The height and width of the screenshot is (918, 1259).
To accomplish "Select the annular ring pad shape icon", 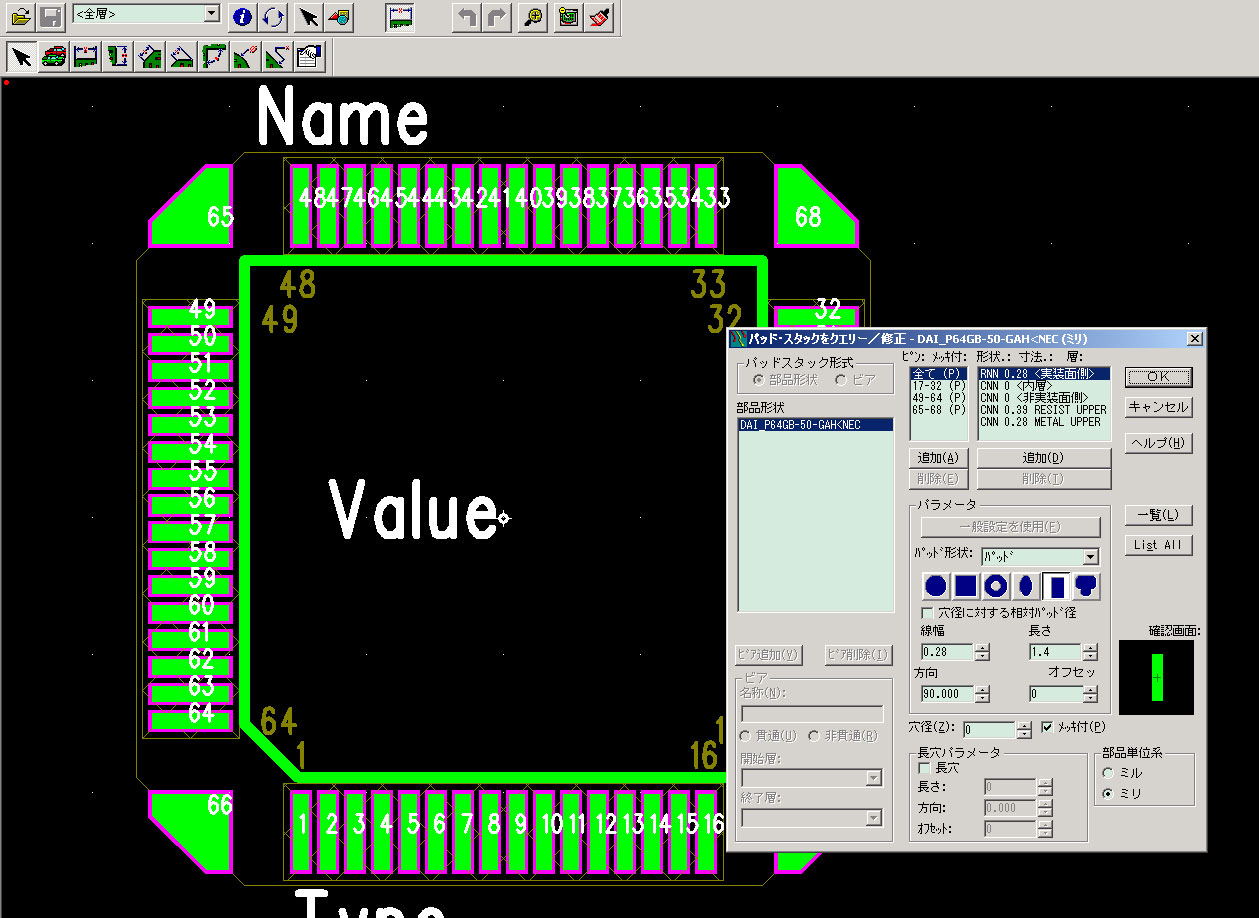I will (995, 586).
